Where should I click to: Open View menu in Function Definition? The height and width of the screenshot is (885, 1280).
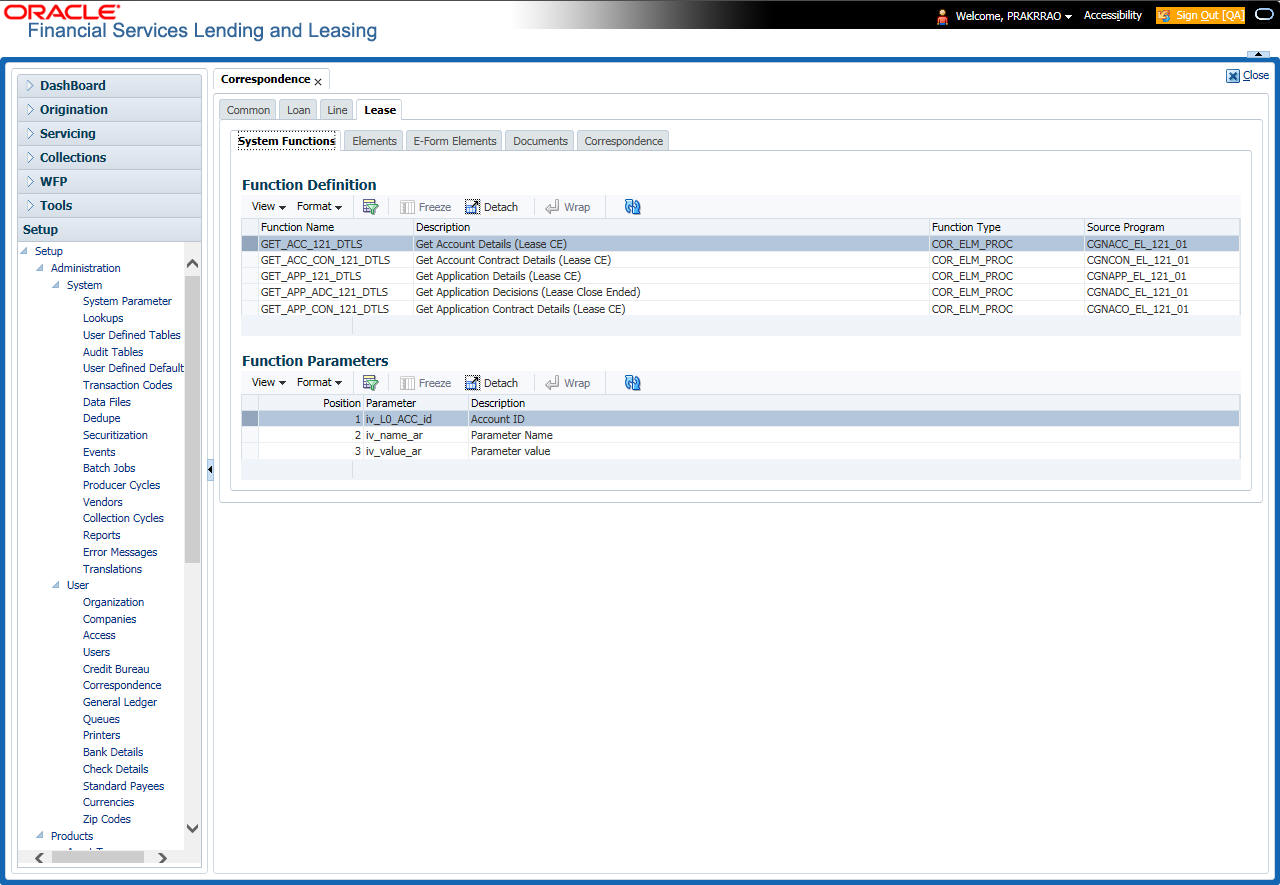point(268,207)
